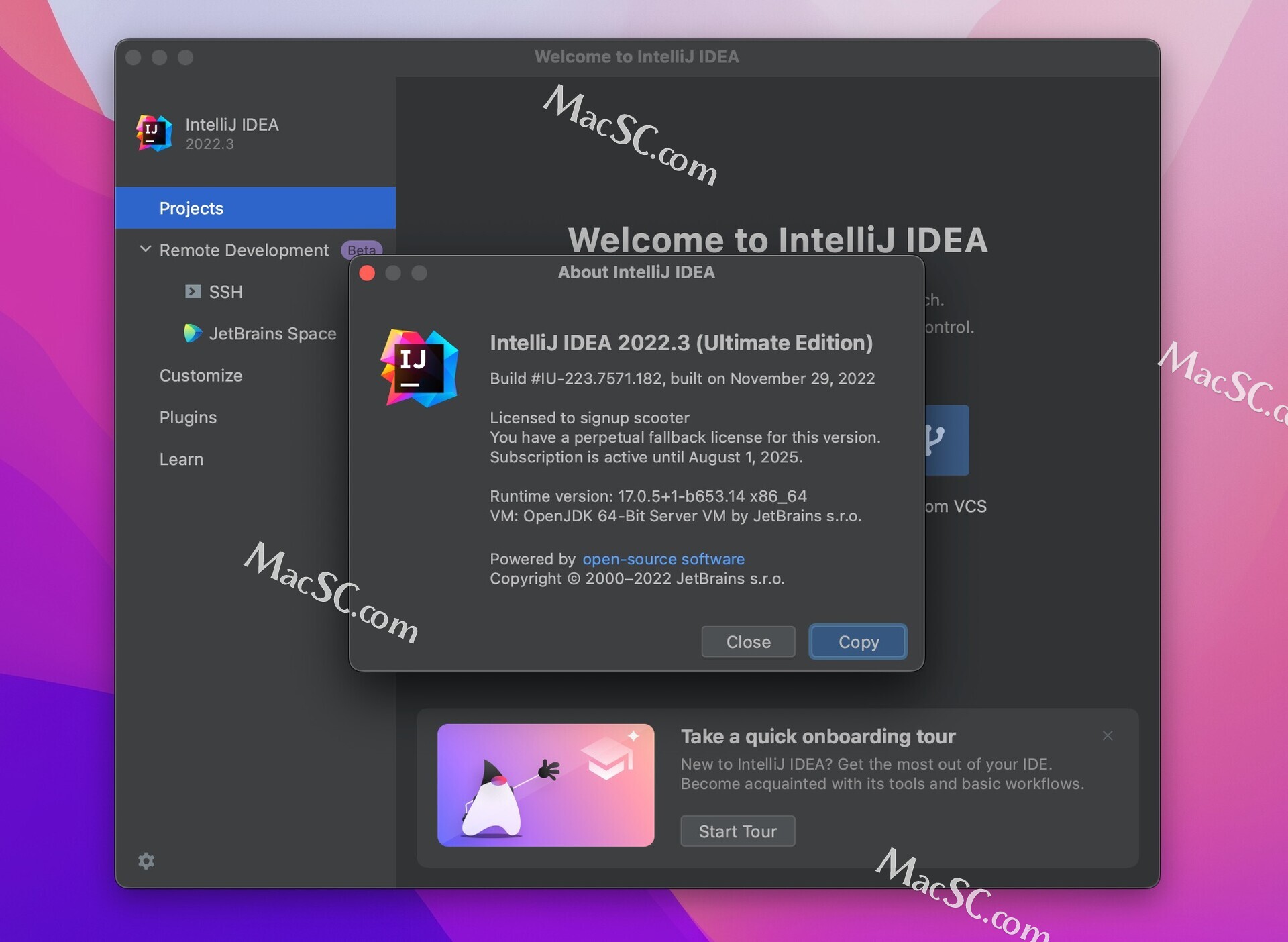Click the Welcome to IntelliJ IDEA main heading
1288x942 pixels.
pos(777,240)
